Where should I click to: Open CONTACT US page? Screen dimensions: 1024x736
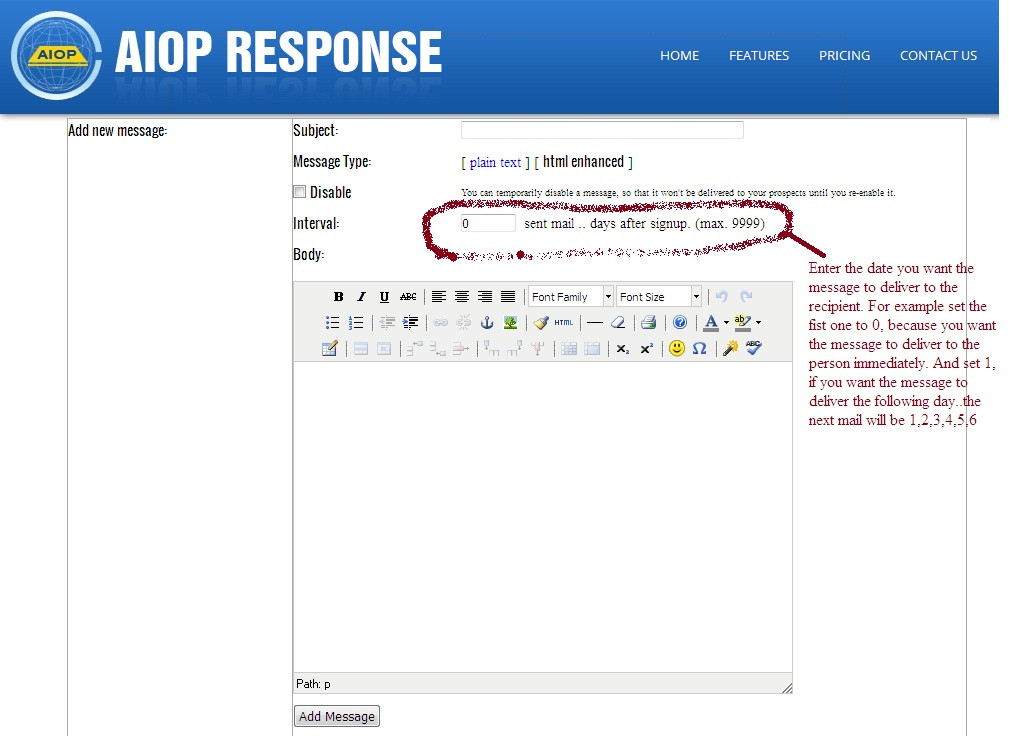coord(938,56)
